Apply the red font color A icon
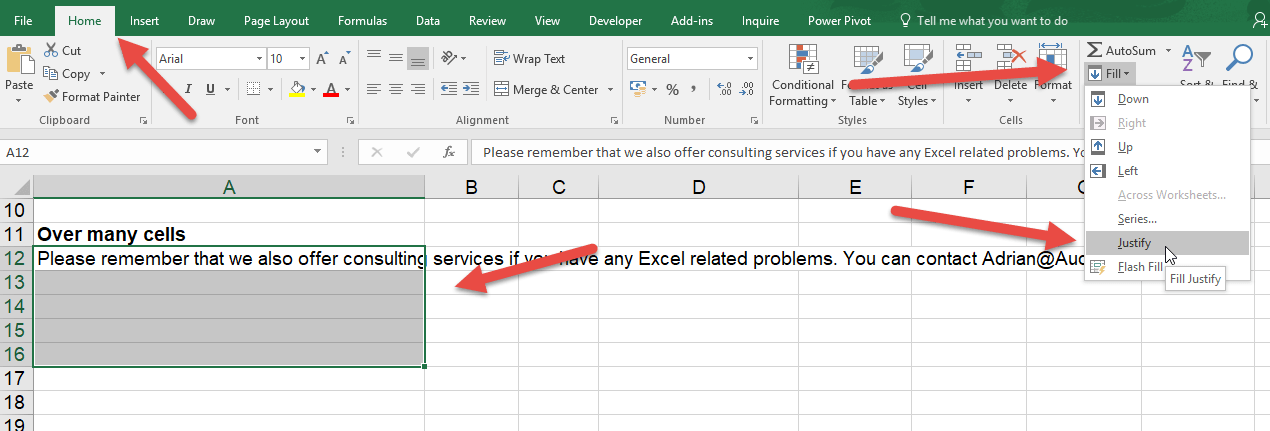This screenshot has height=431, width=1270. click(x=331, y=89)
